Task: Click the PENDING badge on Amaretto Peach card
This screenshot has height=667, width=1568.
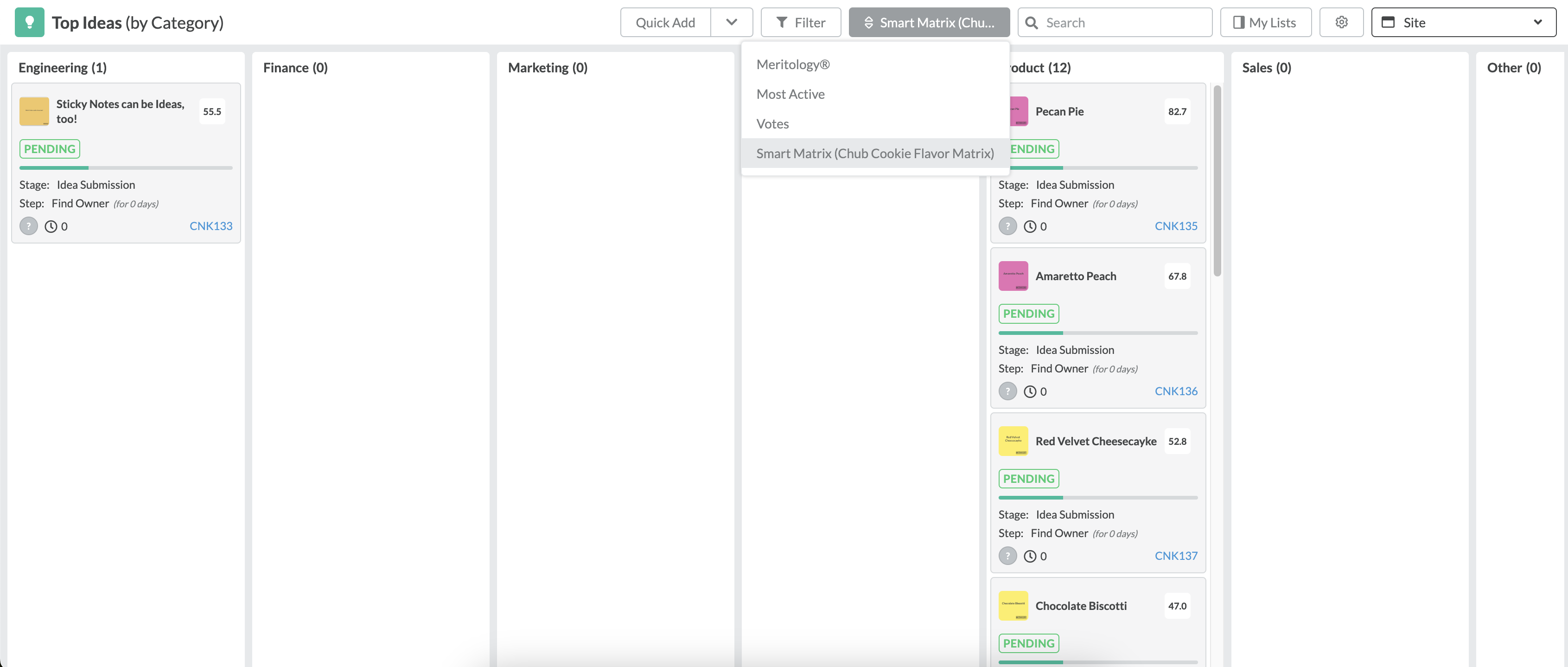Action: [1028, 314]
